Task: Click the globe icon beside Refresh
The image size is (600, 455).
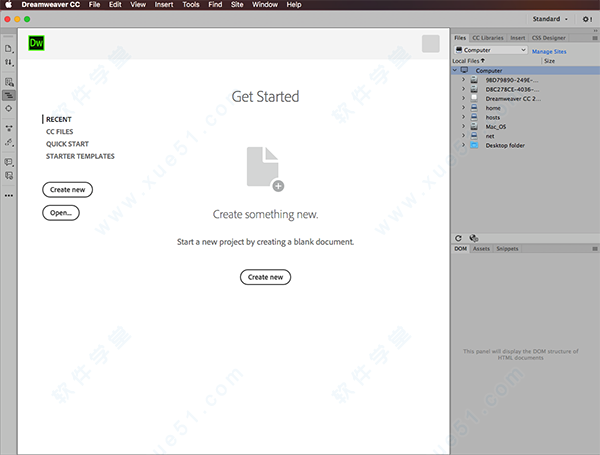Action: 474,238
